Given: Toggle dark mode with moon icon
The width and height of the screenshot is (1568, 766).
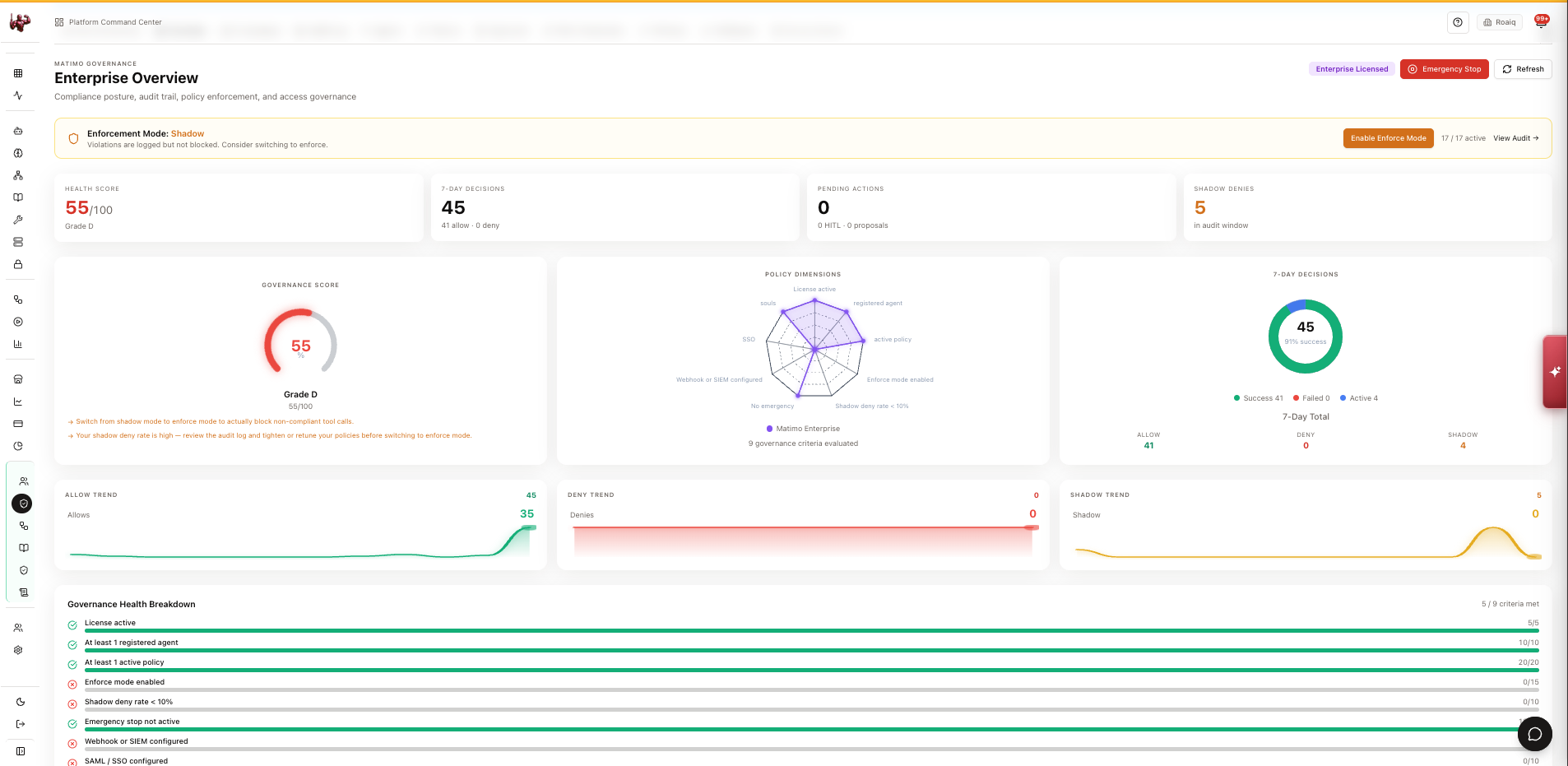Looking at the screenshot, I should tap(21, 702).
